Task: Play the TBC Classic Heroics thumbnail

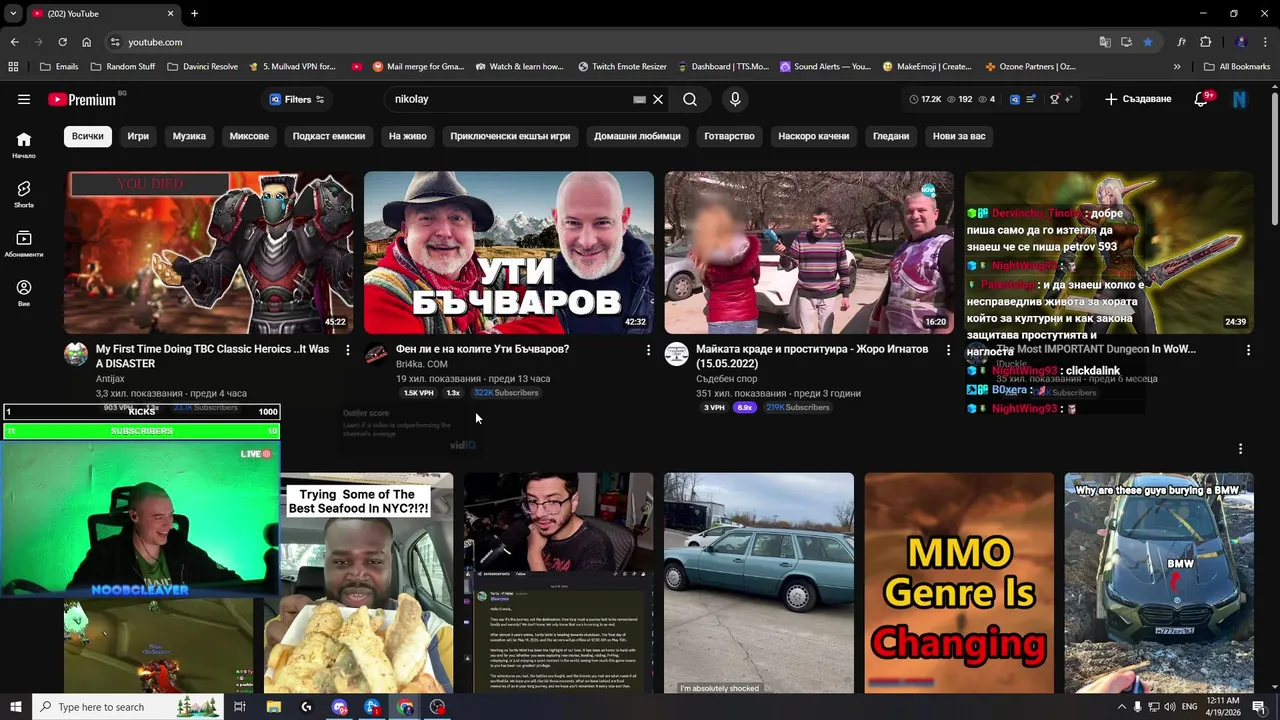Action: pos(208,252)
